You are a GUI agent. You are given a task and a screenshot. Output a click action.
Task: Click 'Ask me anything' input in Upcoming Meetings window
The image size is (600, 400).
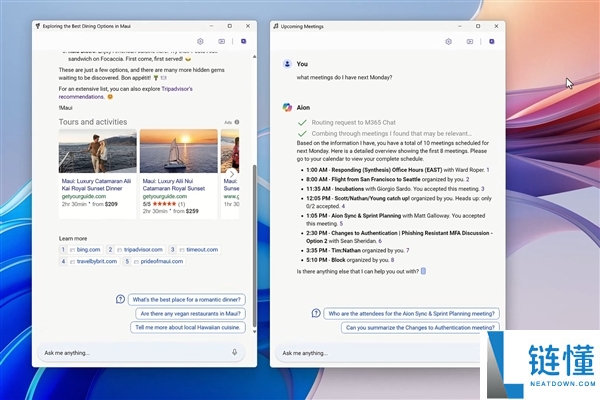coord(378,353)
